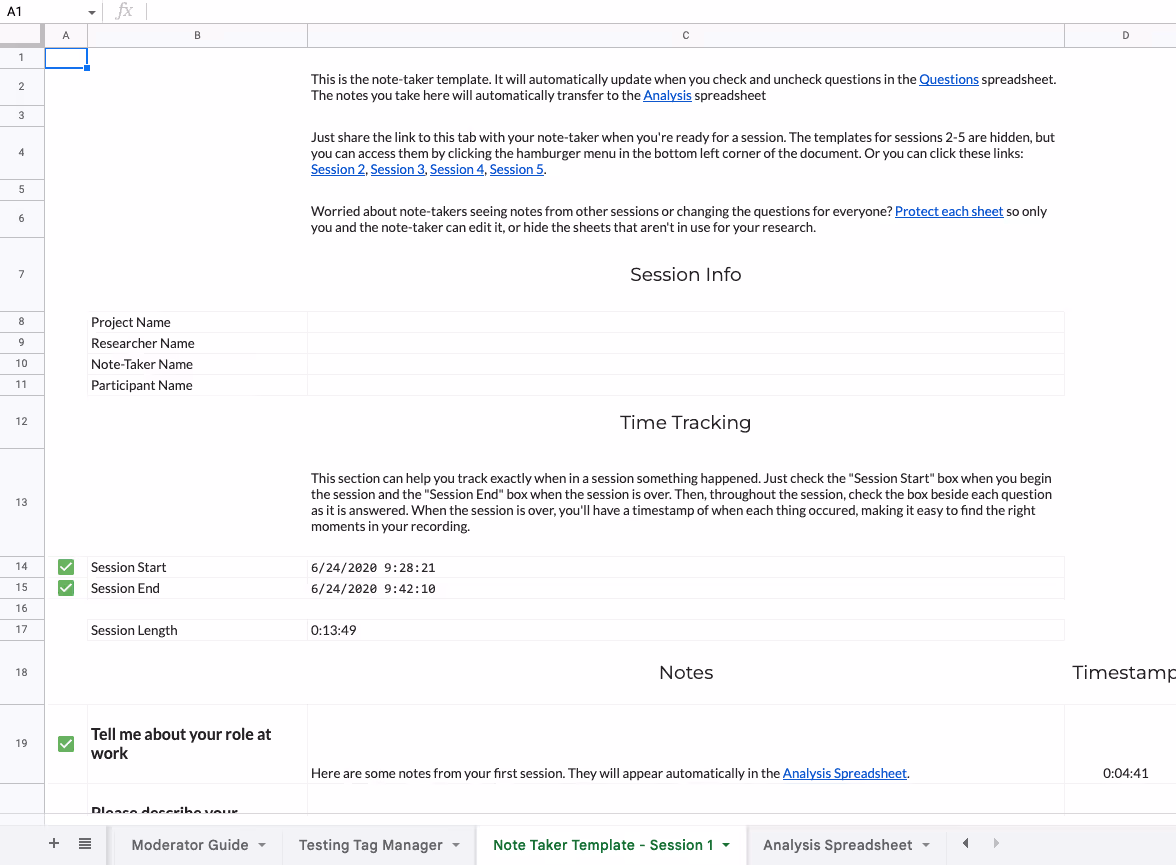1176x865 pixels.
Task: Select column header C
Action: (686, 35)
